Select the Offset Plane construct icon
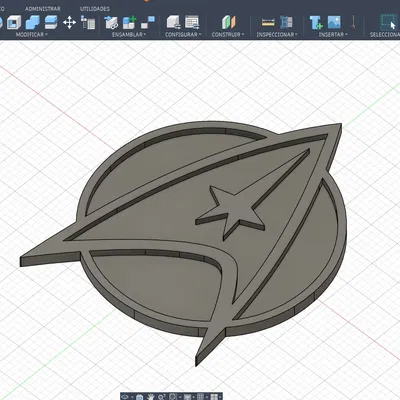This screenshot has width=400, height=400. point(228,23)
